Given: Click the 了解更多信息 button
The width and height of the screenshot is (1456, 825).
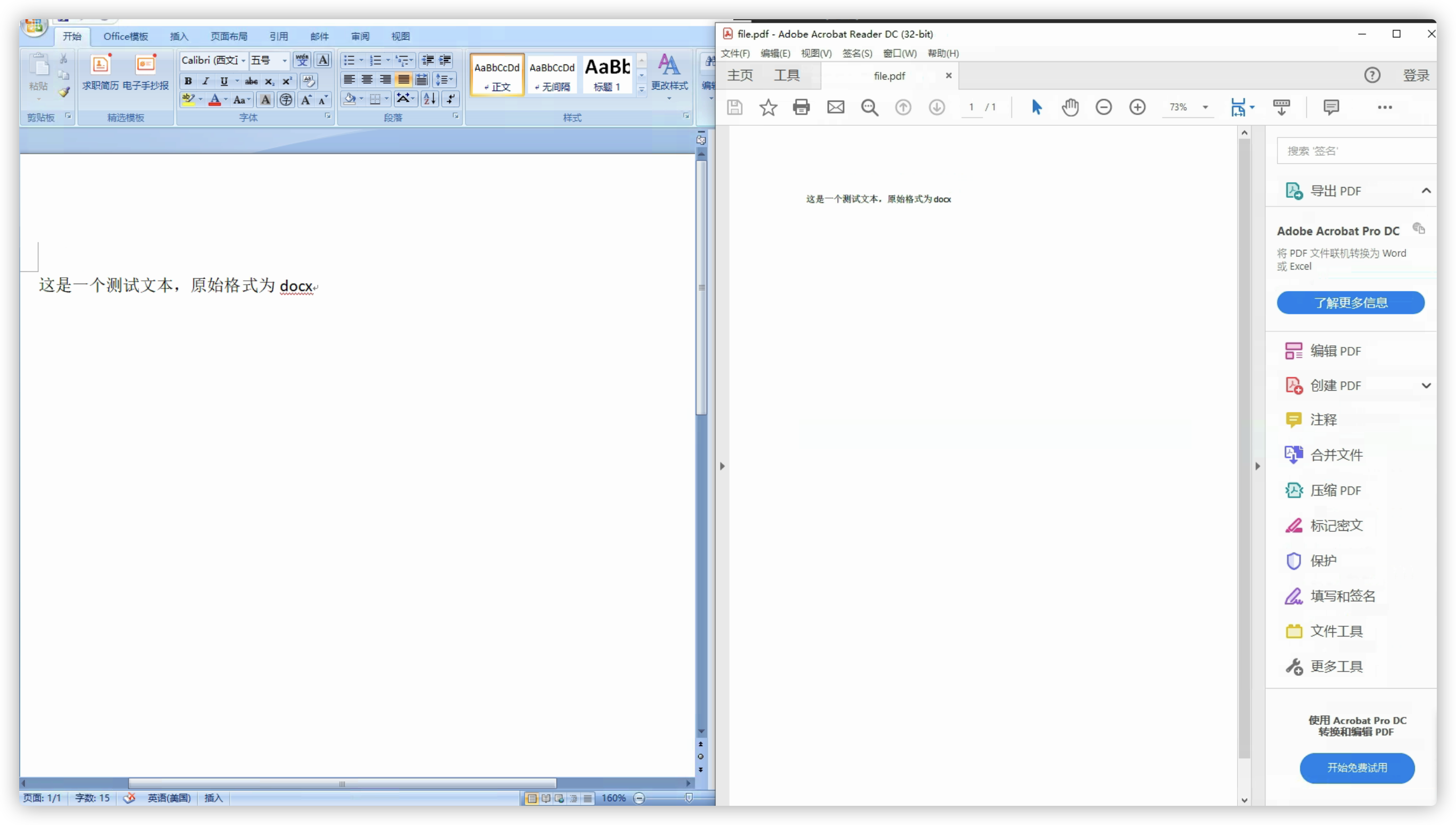Looking at the screenshot, I should tap(1350, 303).
